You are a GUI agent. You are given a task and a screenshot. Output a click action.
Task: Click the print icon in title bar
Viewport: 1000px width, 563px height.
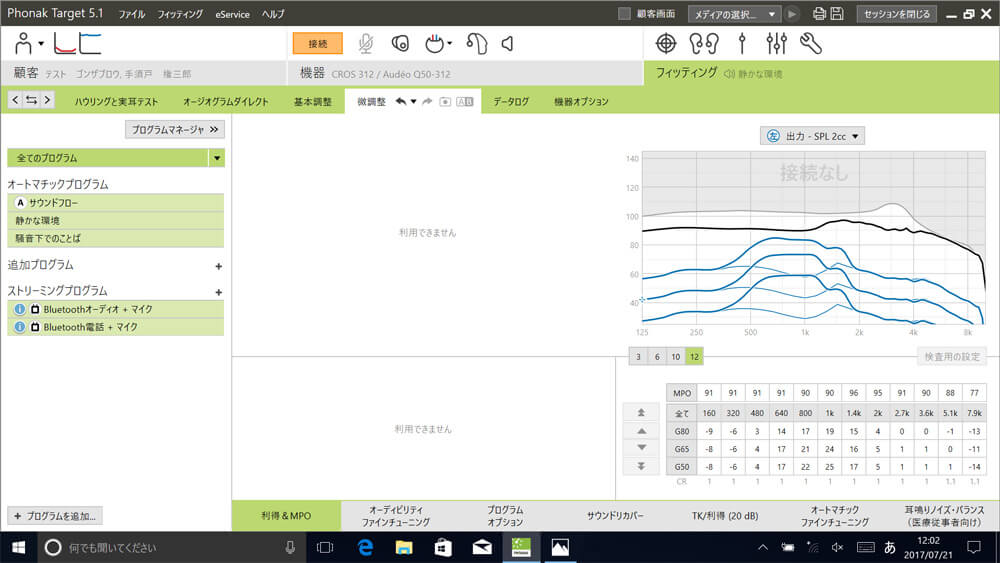pos(820,13)
